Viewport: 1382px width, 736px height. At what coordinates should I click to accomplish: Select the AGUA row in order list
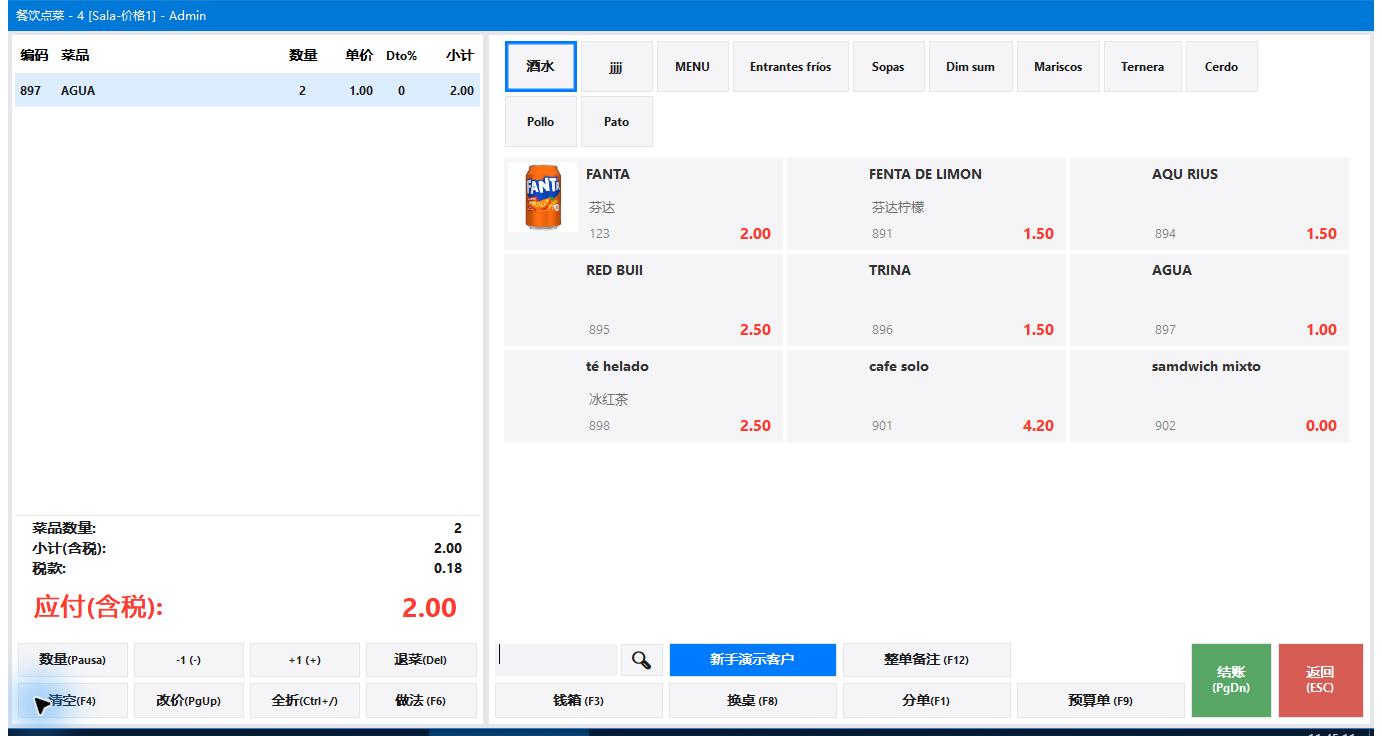click(247, 90)
